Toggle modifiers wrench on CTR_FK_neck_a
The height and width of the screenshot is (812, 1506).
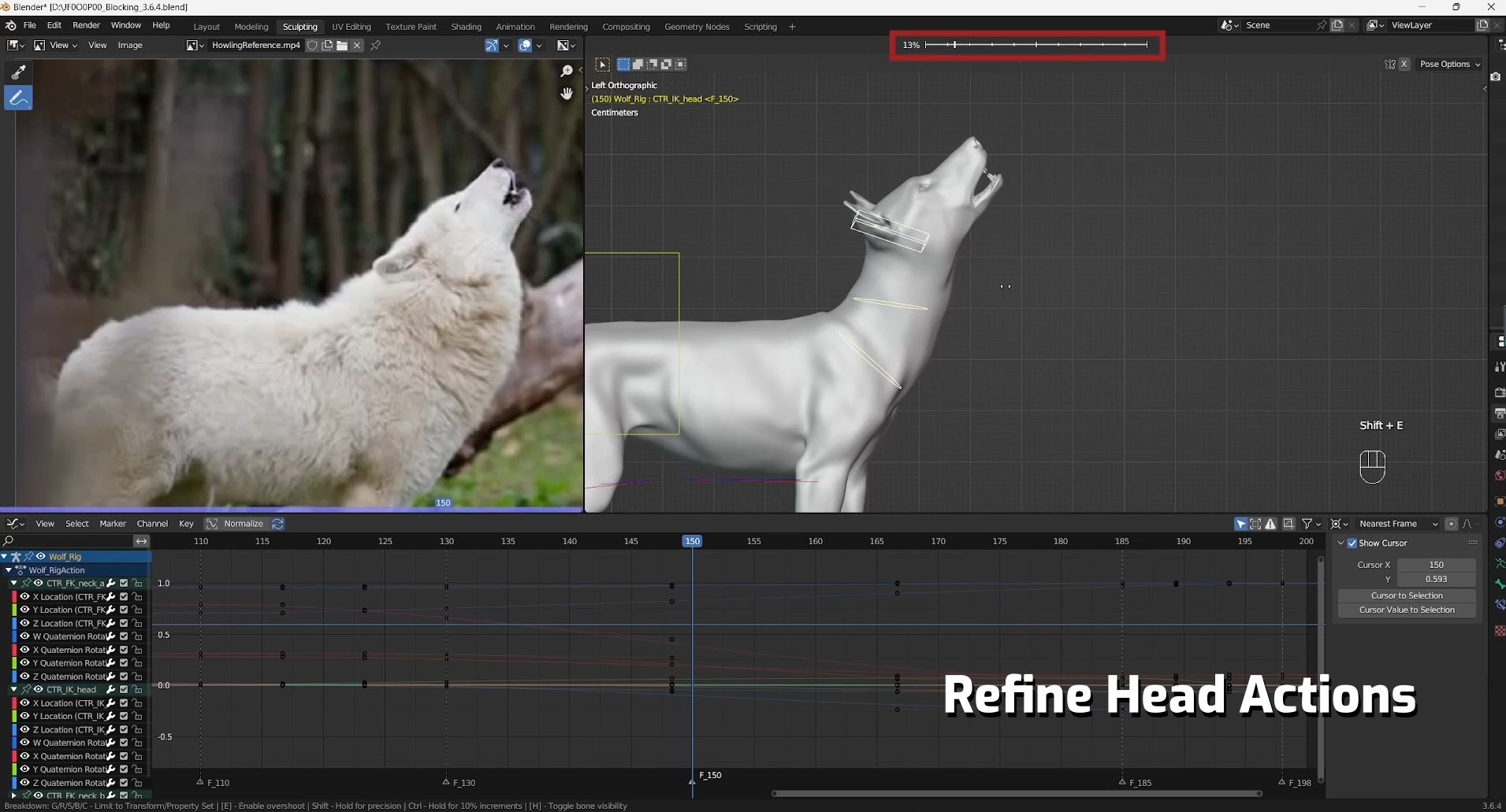point(111,584)
